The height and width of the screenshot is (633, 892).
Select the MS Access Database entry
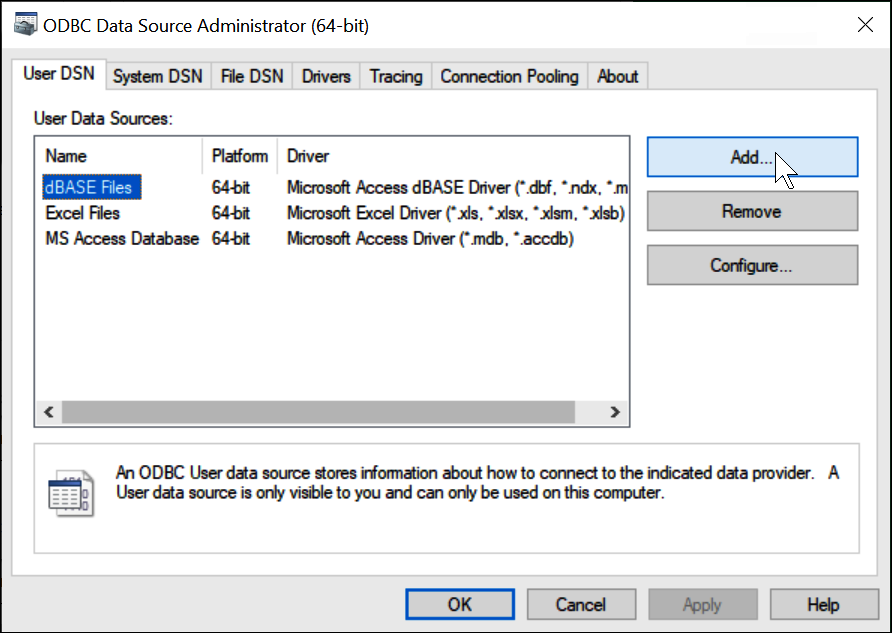(122, 239)
